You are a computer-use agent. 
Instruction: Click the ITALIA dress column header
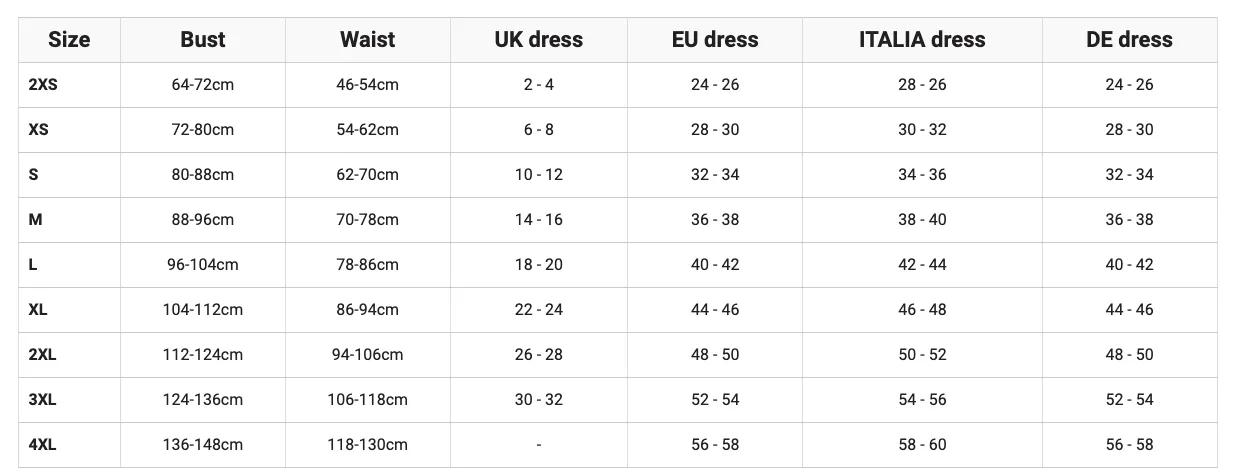(x=922, y=40)
